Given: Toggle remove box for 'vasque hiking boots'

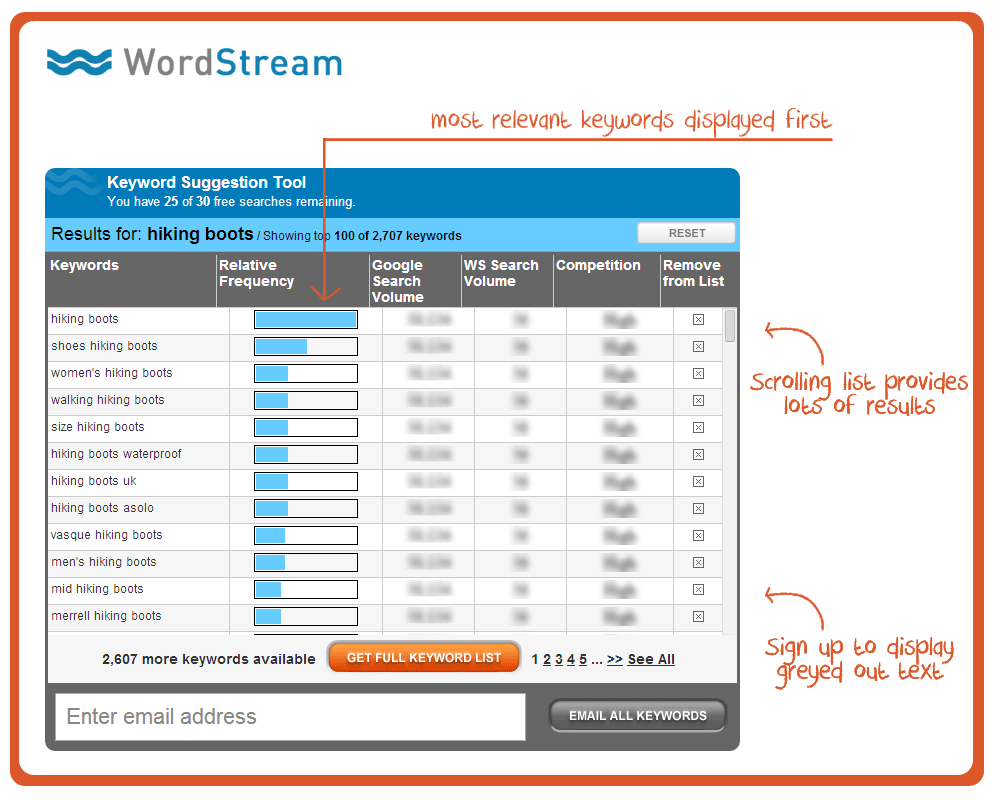Looking at the screenshot, I should pyautogui.click(x=698, y=536).
